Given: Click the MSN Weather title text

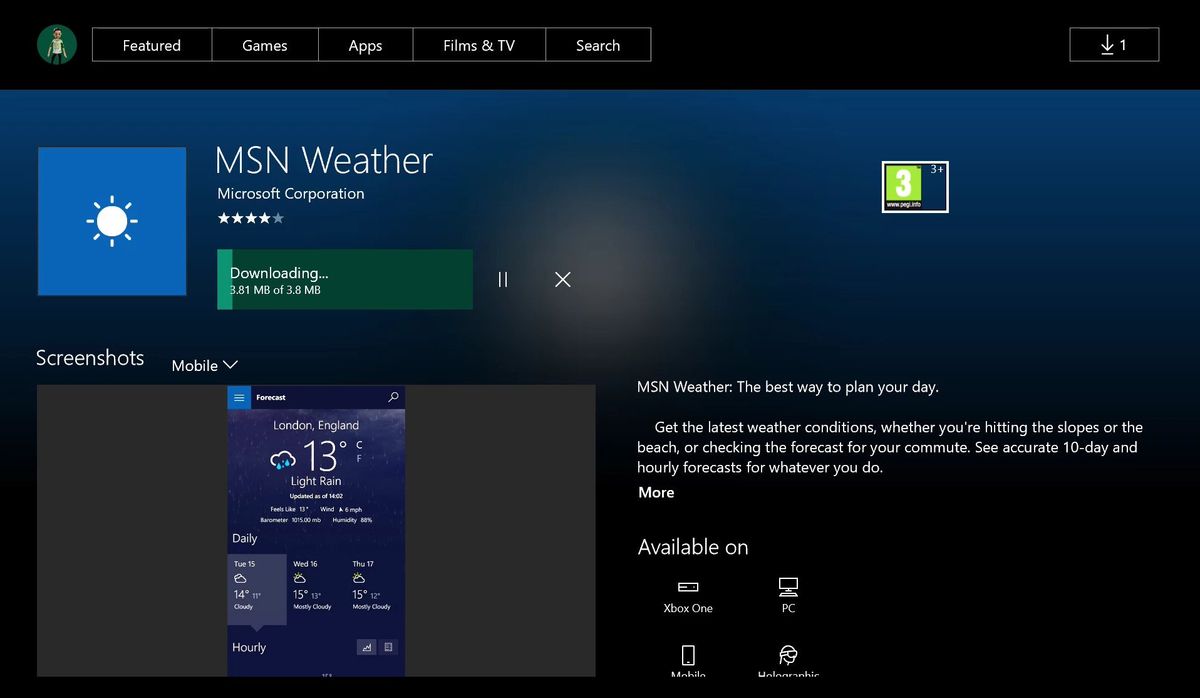Looking at the screenshot, I should [x=324, y=160].
